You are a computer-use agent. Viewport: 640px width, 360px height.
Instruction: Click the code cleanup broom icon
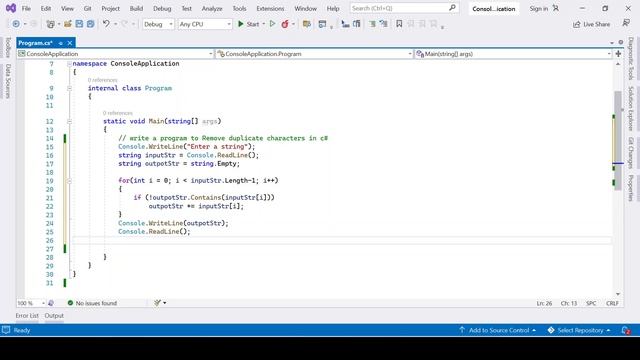(x=157, y=303)
